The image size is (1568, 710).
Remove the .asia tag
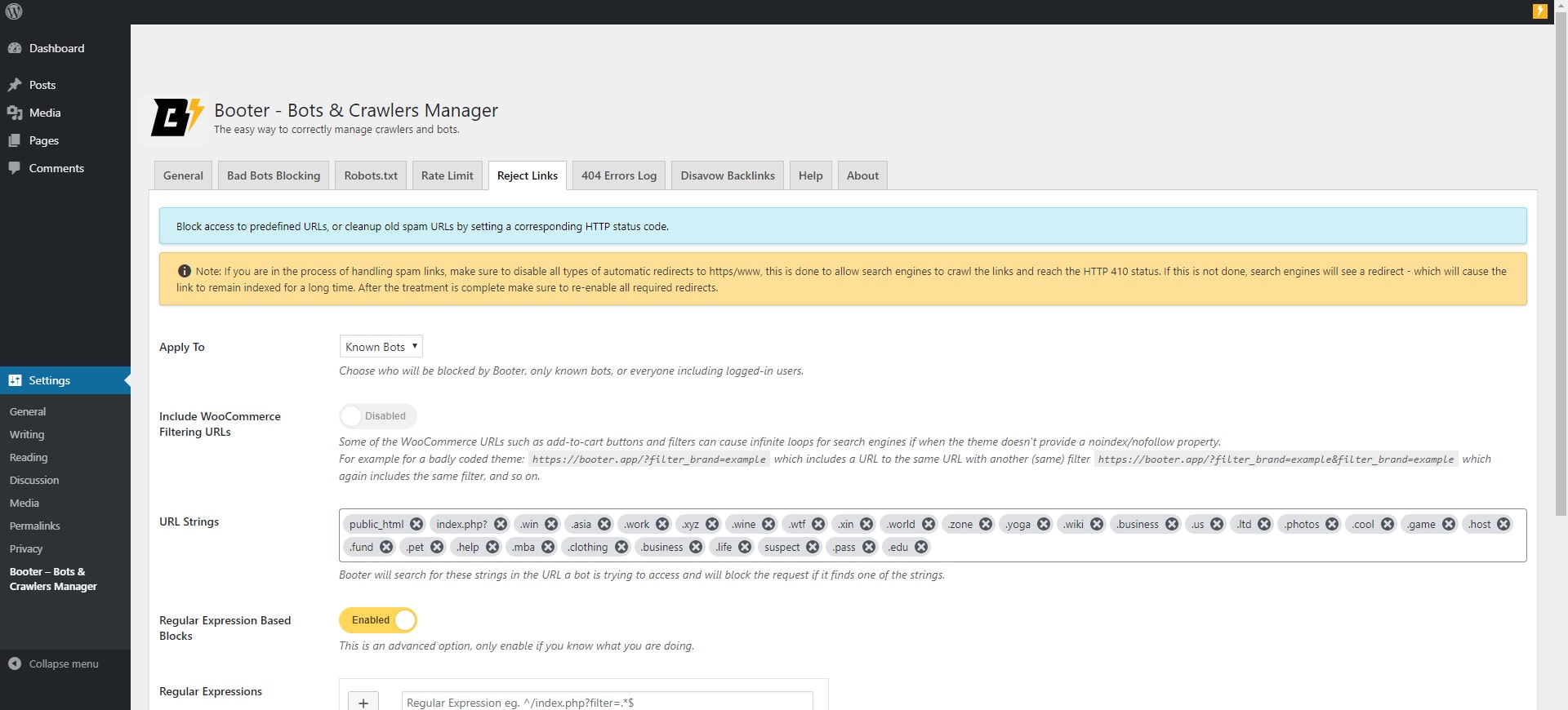tap(604, 524)
